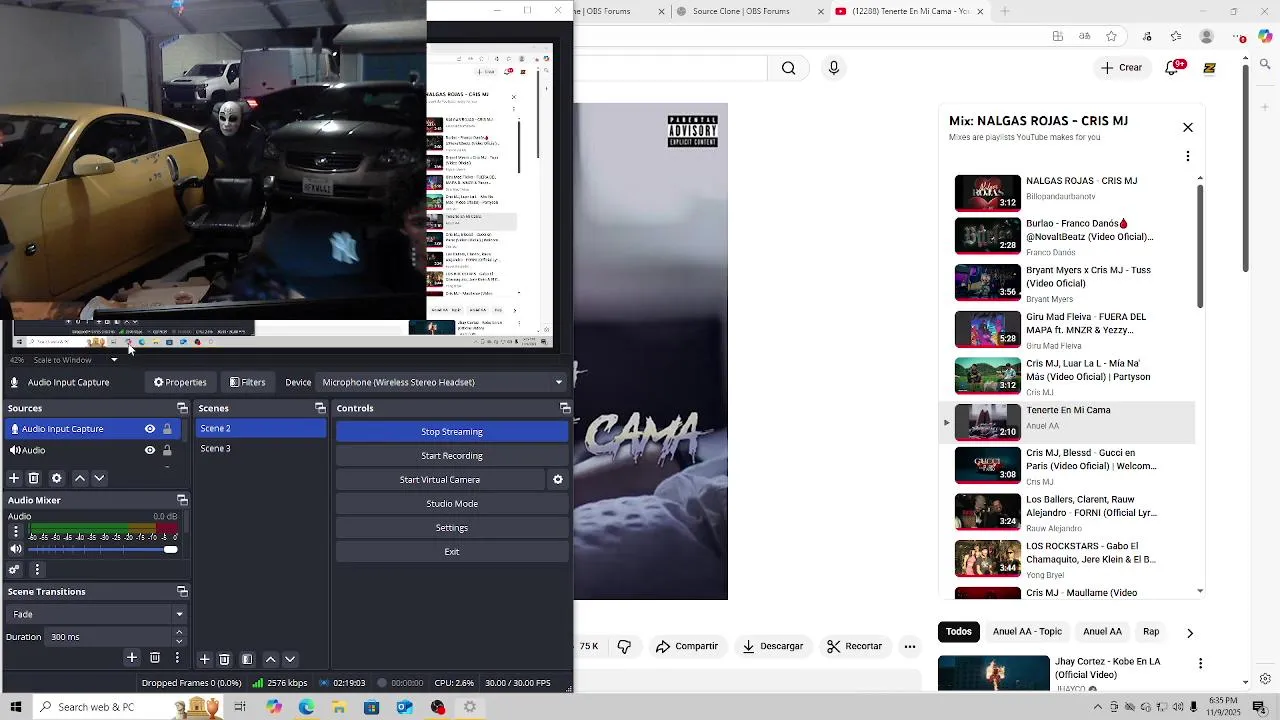Image resolution: width=1280 pixels, height=720 pixels.
Task: Toggle visibility of Audio source
Action: click(x=150, y=450)
